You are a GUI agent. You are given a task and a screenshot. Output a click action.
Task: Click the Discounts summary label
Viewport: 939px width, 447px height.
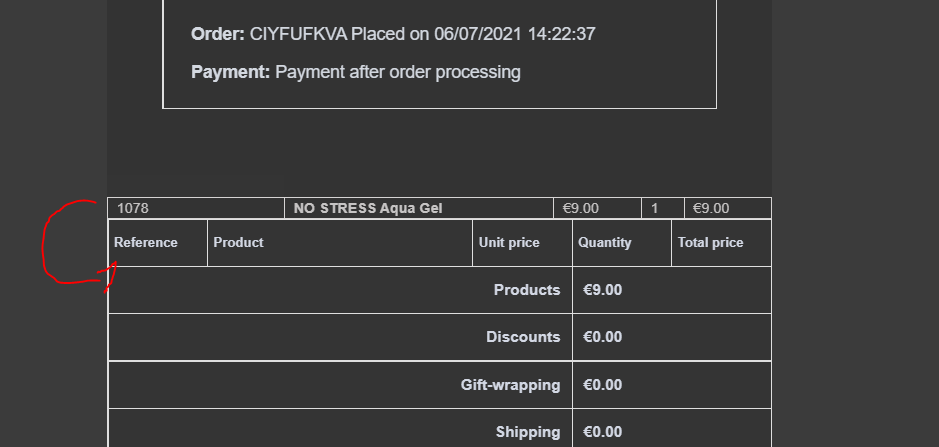click(523, 337)
